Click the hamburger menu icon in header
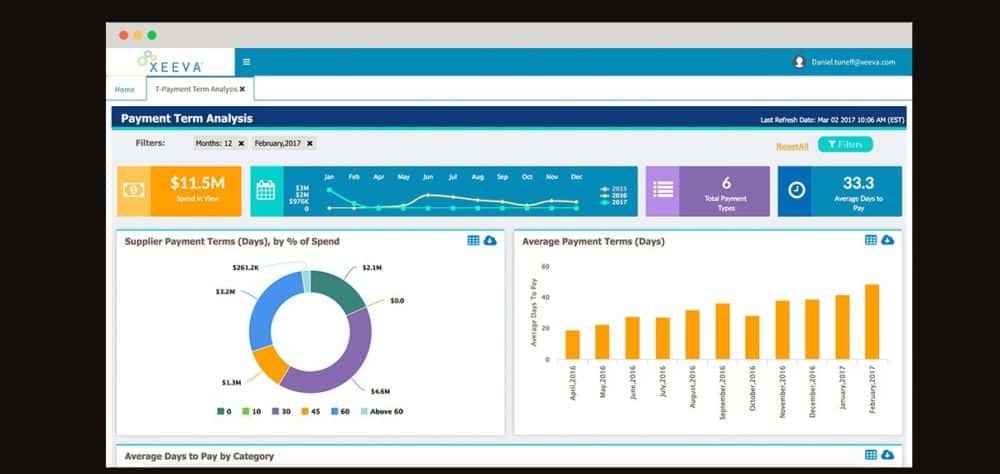 point(246,62)
